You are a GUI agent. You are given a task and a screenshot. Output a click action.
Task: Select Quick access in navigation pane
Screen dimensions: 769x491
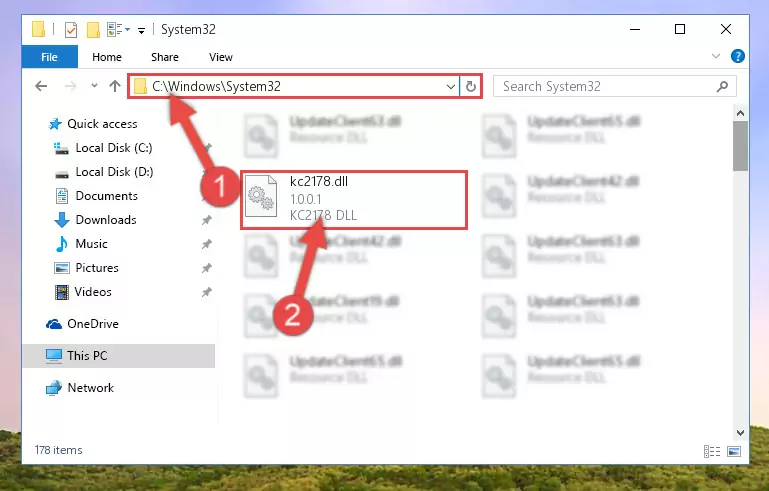click(x=102, y=124)
